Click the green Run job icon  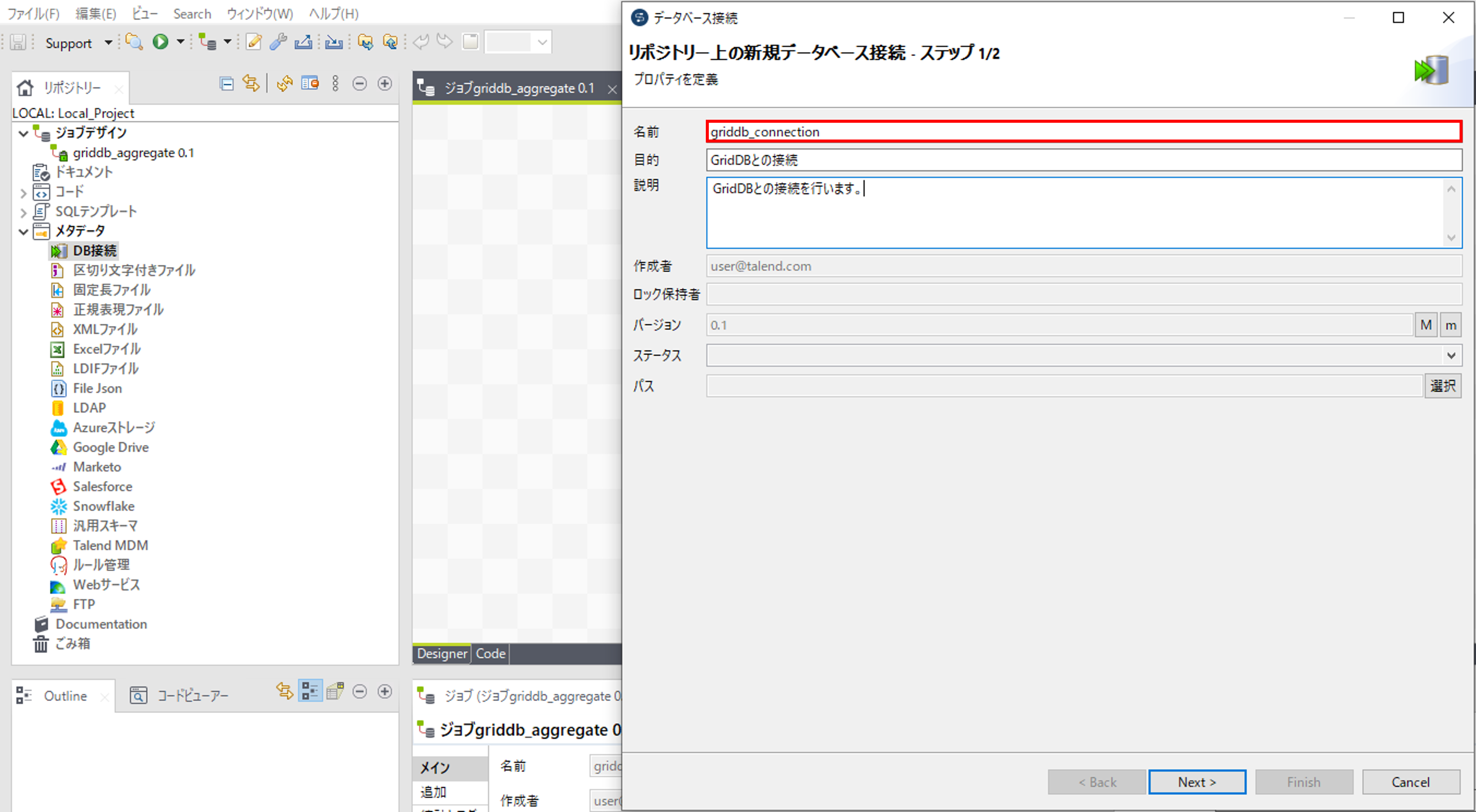pyautogui.click(x=160, y=42)
